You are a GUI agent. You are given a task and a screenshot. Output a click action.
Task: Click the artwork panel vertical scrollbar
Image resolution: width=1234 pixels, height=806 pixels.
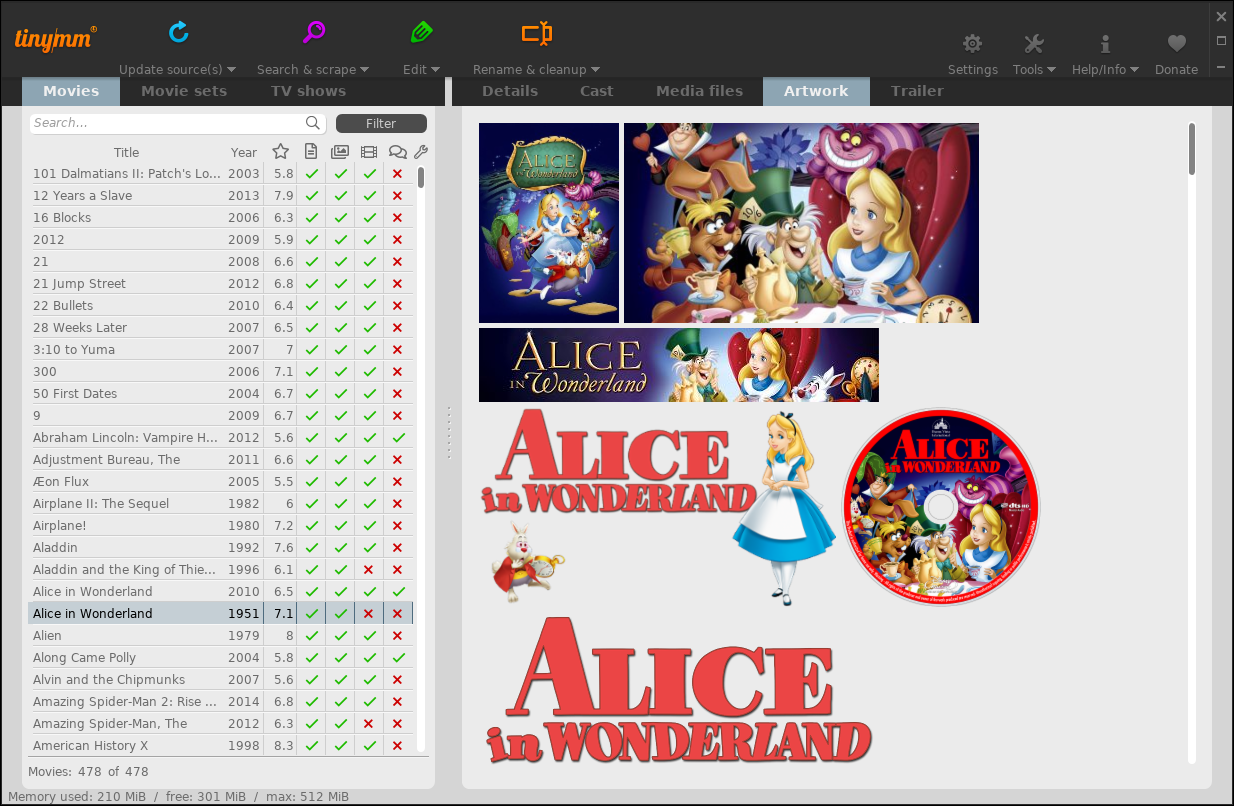[x=1192, y=148]
